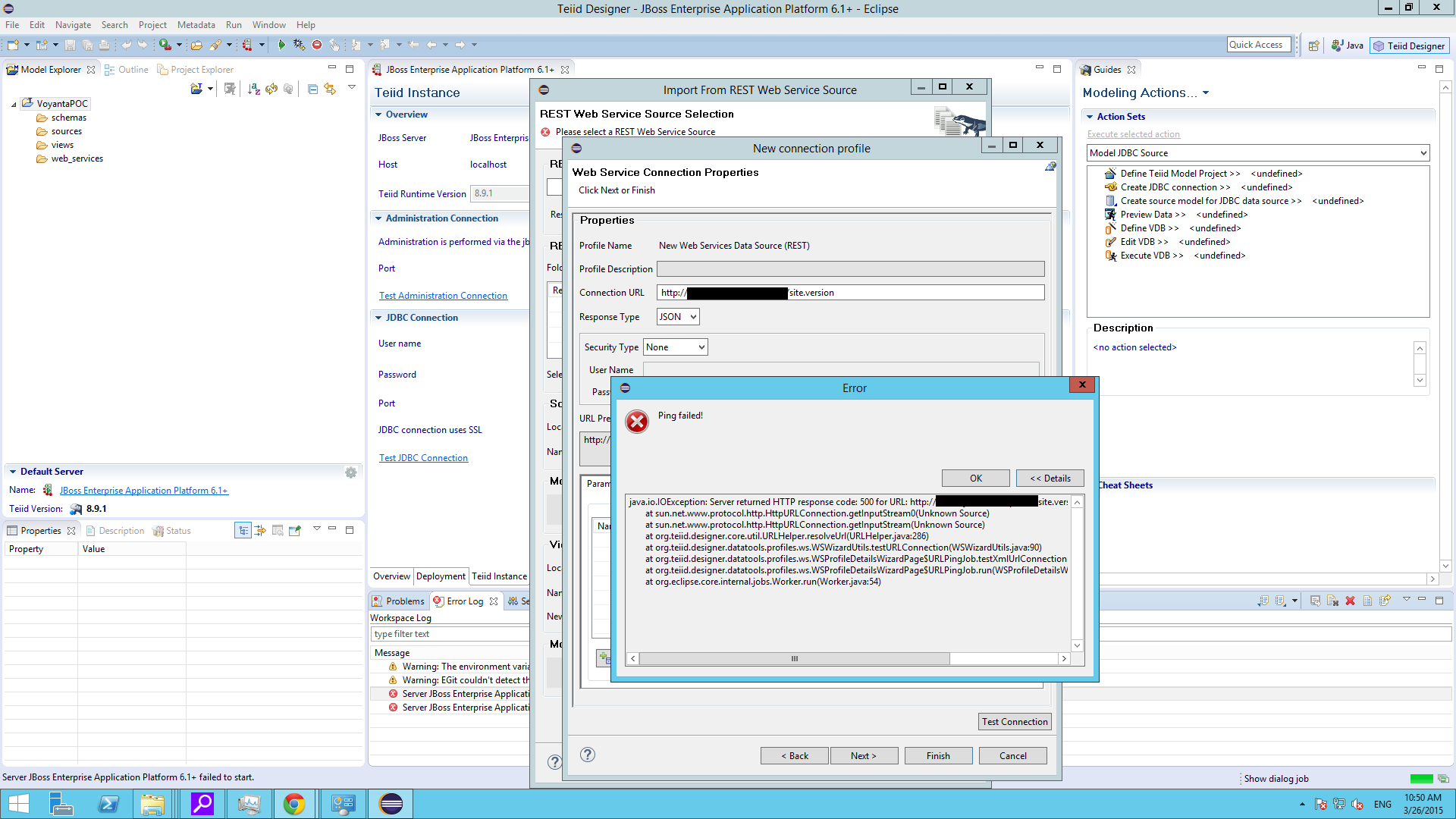Click the red Stop icon in main toolbar
The height and width of the screenshot is (819, 1456).
[317, 45]
